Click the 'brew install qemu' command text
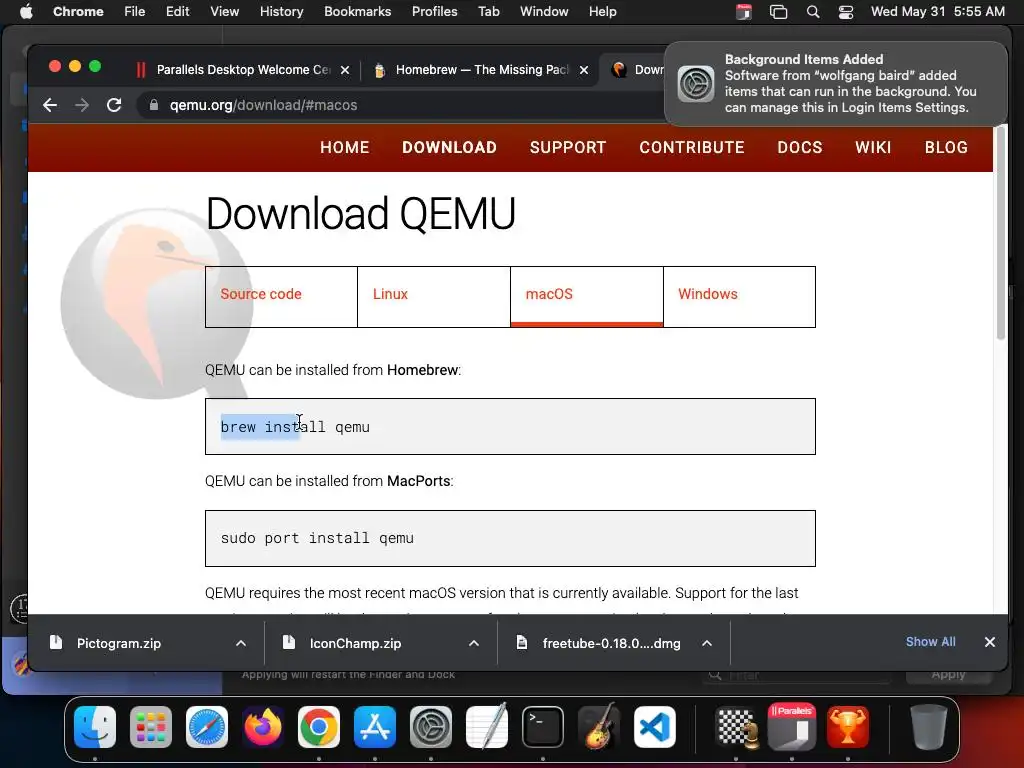 (x=295, y=427)
